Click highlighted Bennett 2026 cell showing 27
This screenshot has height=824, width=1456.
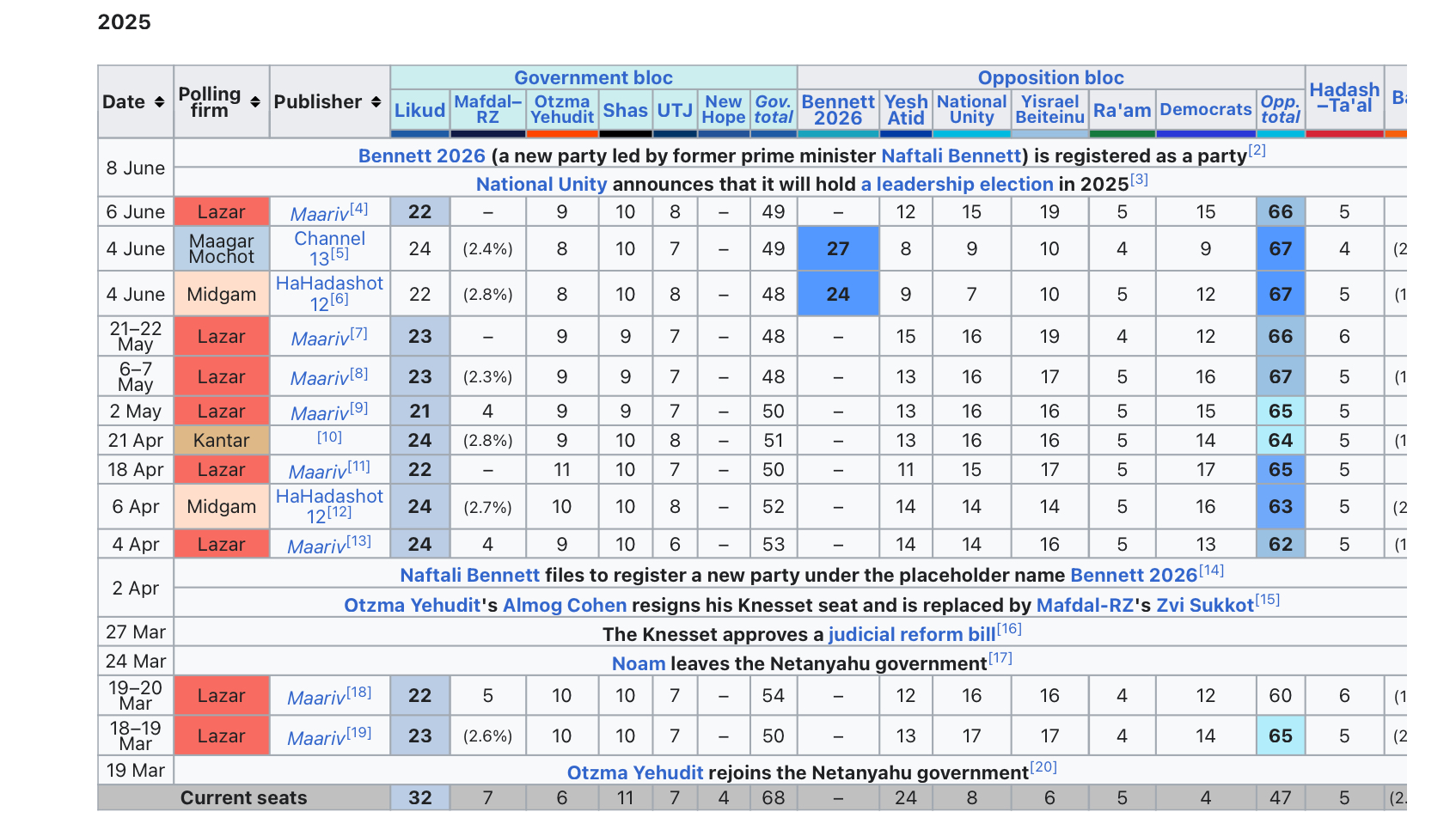(x=838, y=248)
